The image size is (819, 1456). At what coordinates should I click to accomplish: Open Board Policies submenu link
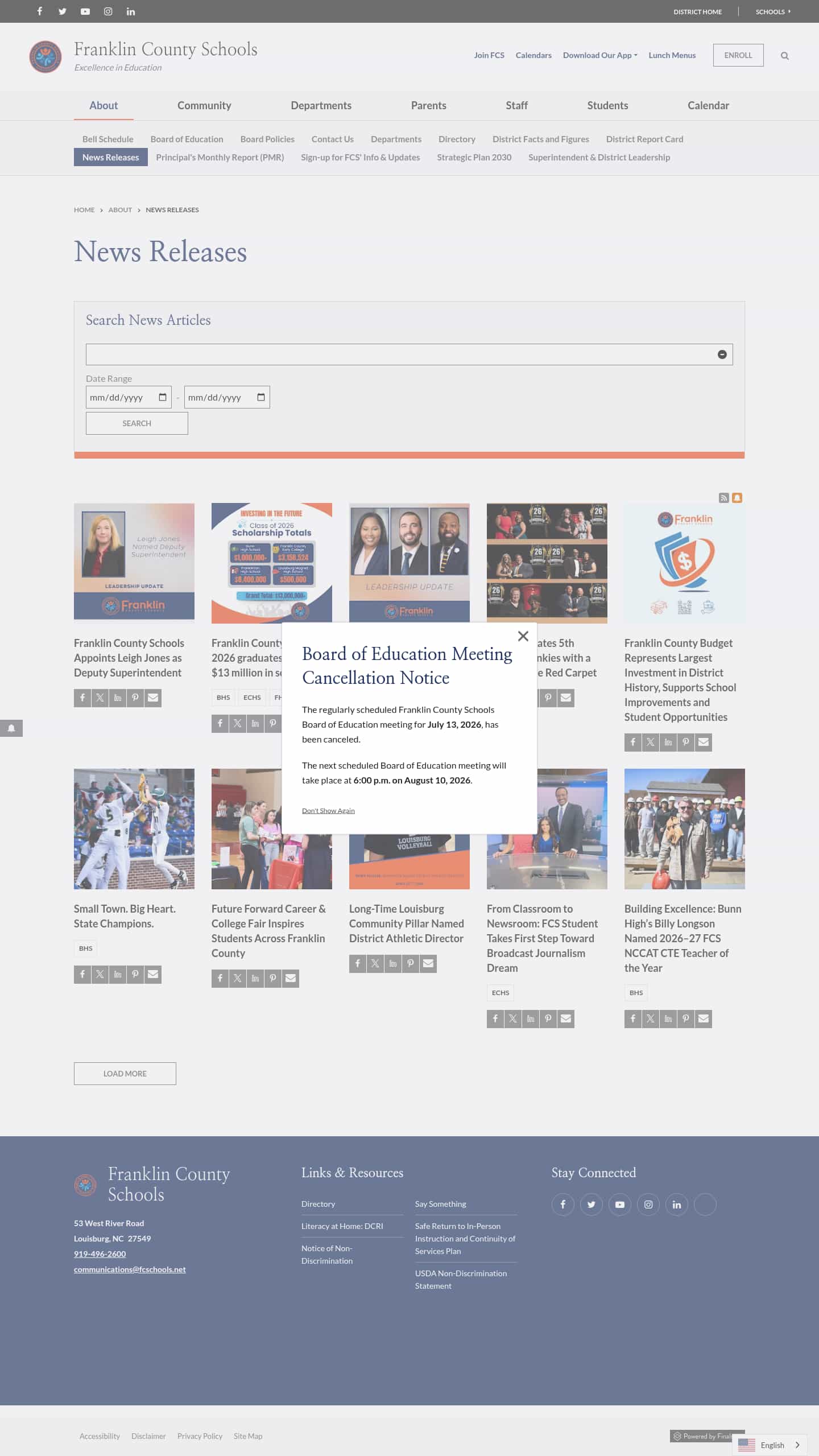tap(267, 139)
